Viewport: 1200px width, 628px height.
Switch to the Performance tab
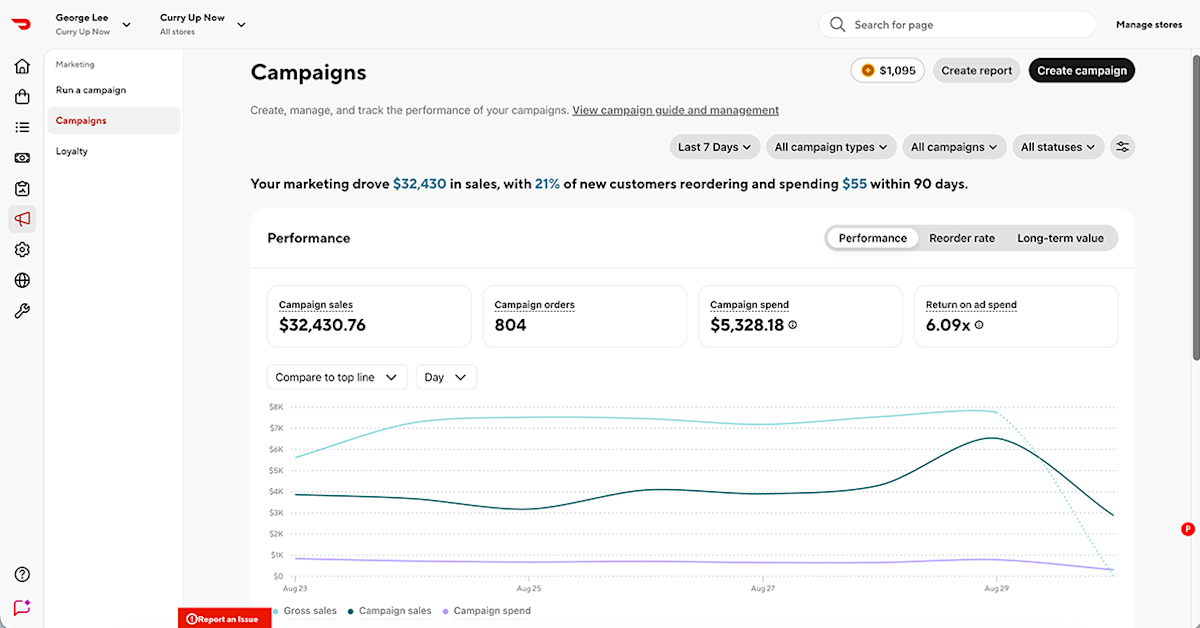point(872,238)
